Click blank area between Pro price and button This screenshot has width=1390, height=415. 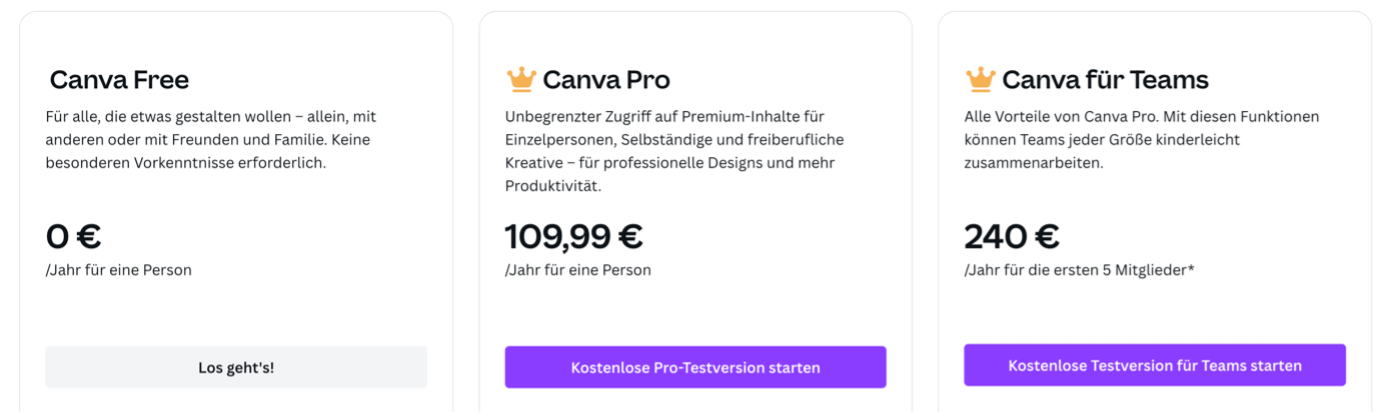click(x=695, y=312)
